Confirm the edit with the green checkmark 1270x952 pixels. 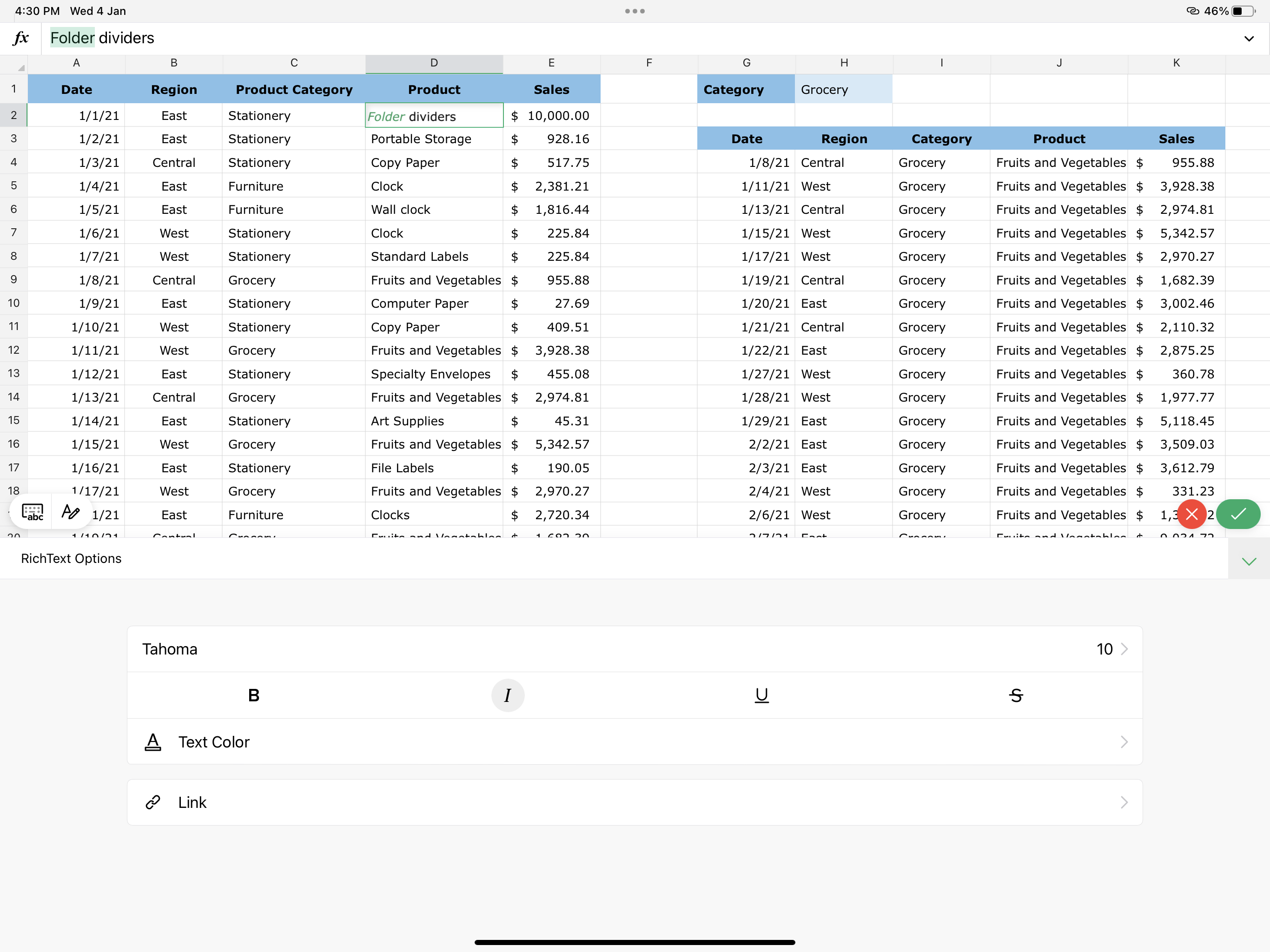[1238, 514]
